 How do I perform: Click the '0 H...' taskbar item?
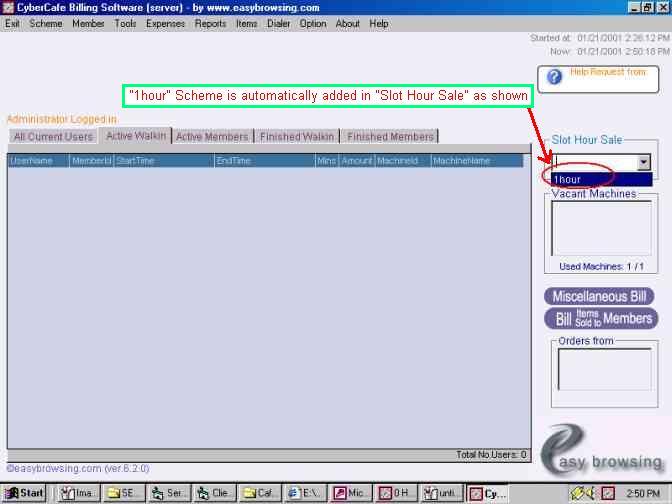coord(397,493)
